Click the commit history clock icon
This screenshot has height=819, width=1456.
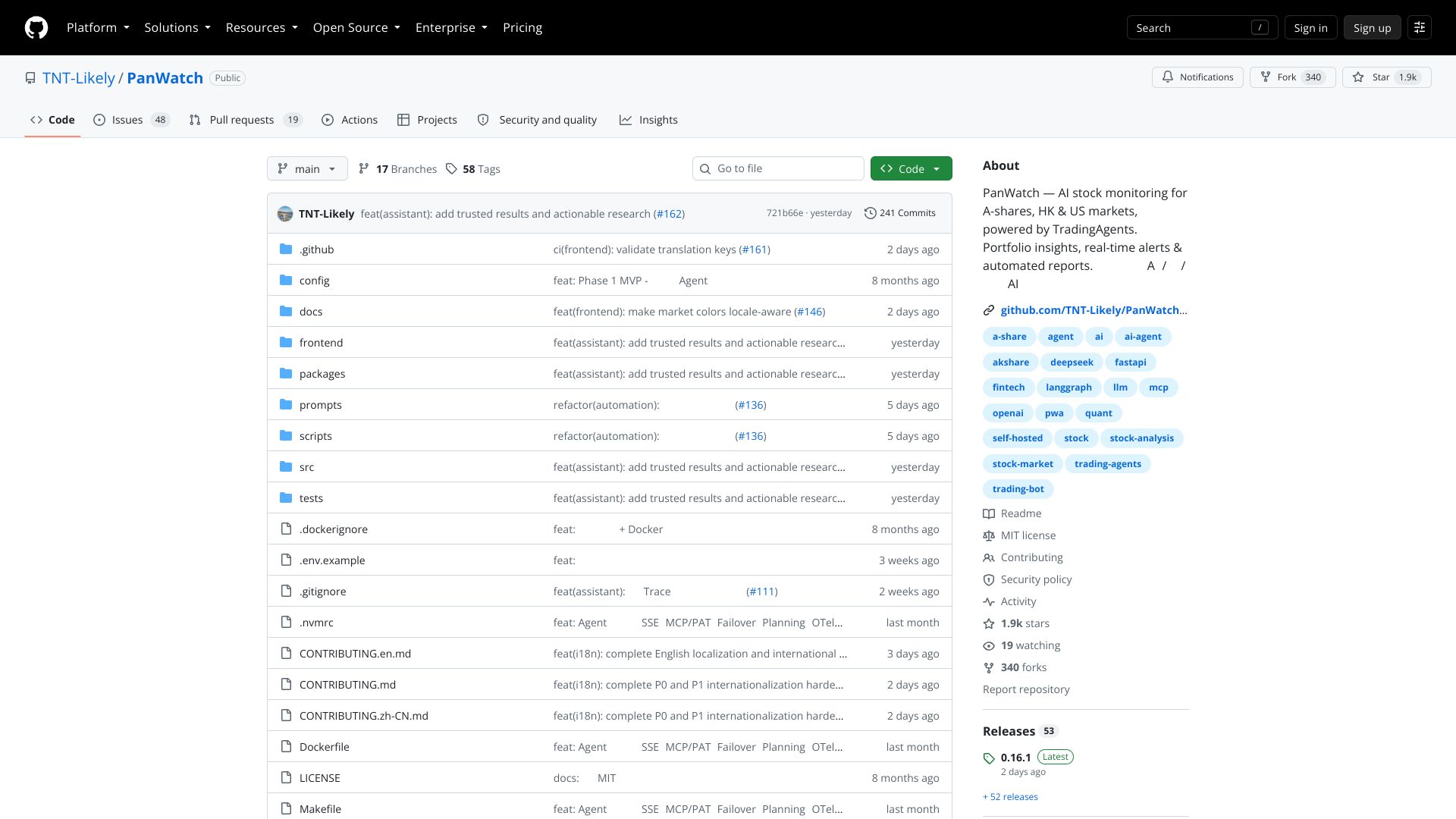click(871, 213)
